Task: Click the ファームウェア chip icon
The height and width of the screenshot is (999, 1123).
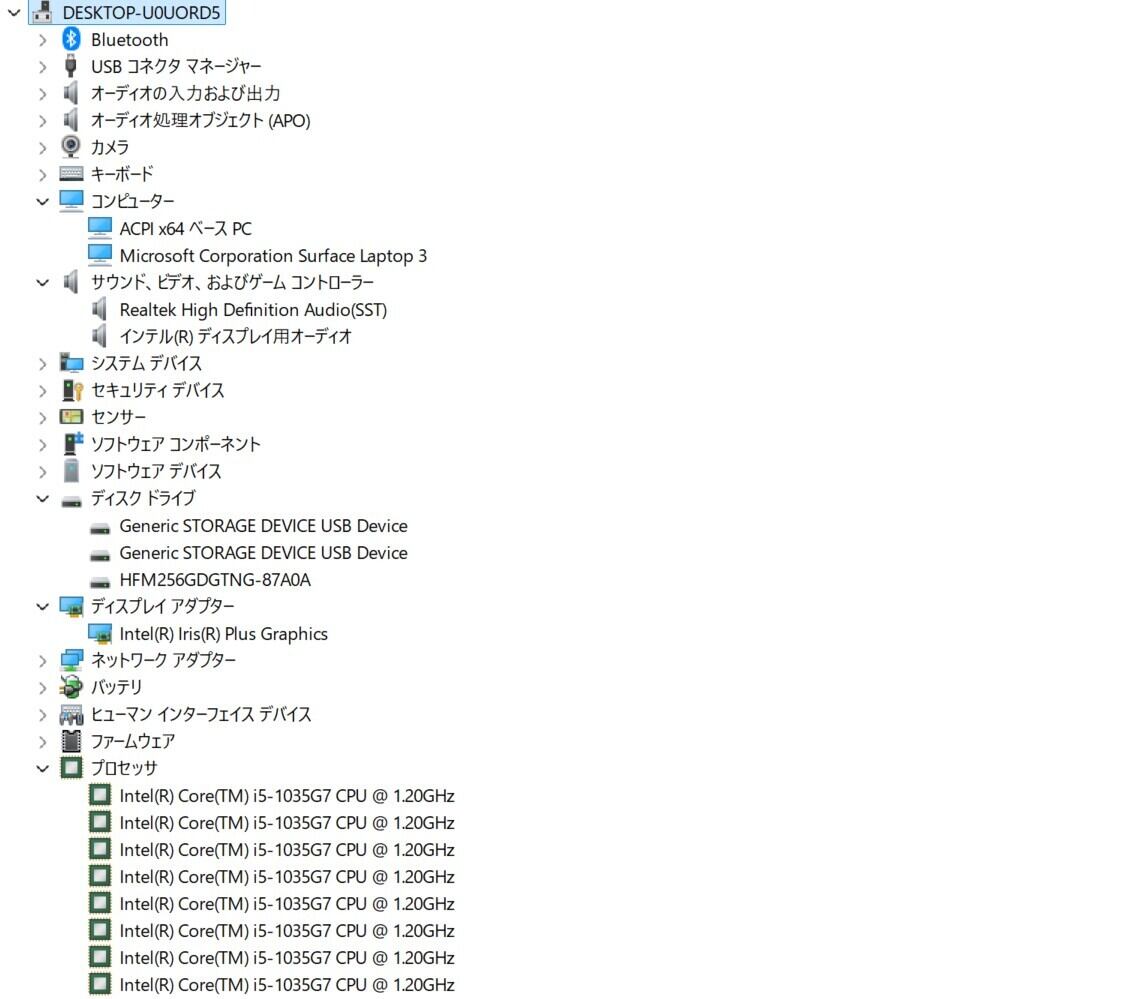Action: pyautogui.click(x=71, y=740)
